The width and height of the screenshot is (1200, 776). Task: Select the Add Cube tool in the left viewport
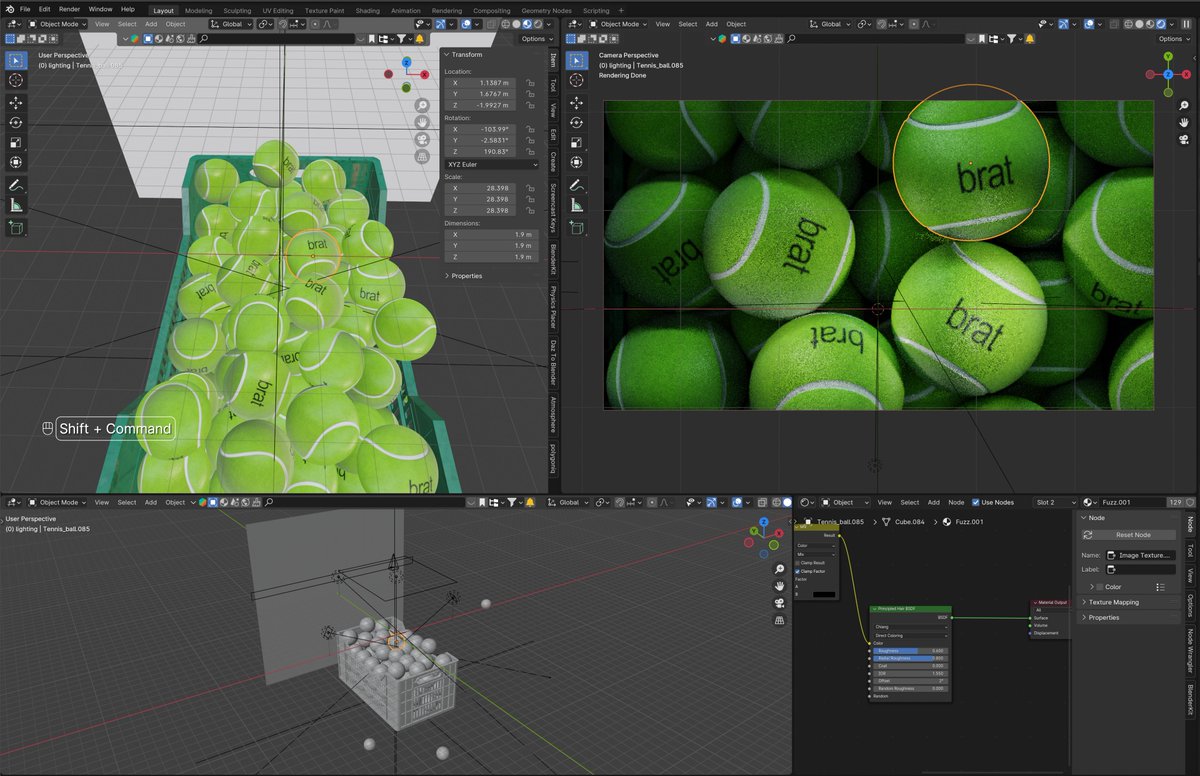(16, 228)
